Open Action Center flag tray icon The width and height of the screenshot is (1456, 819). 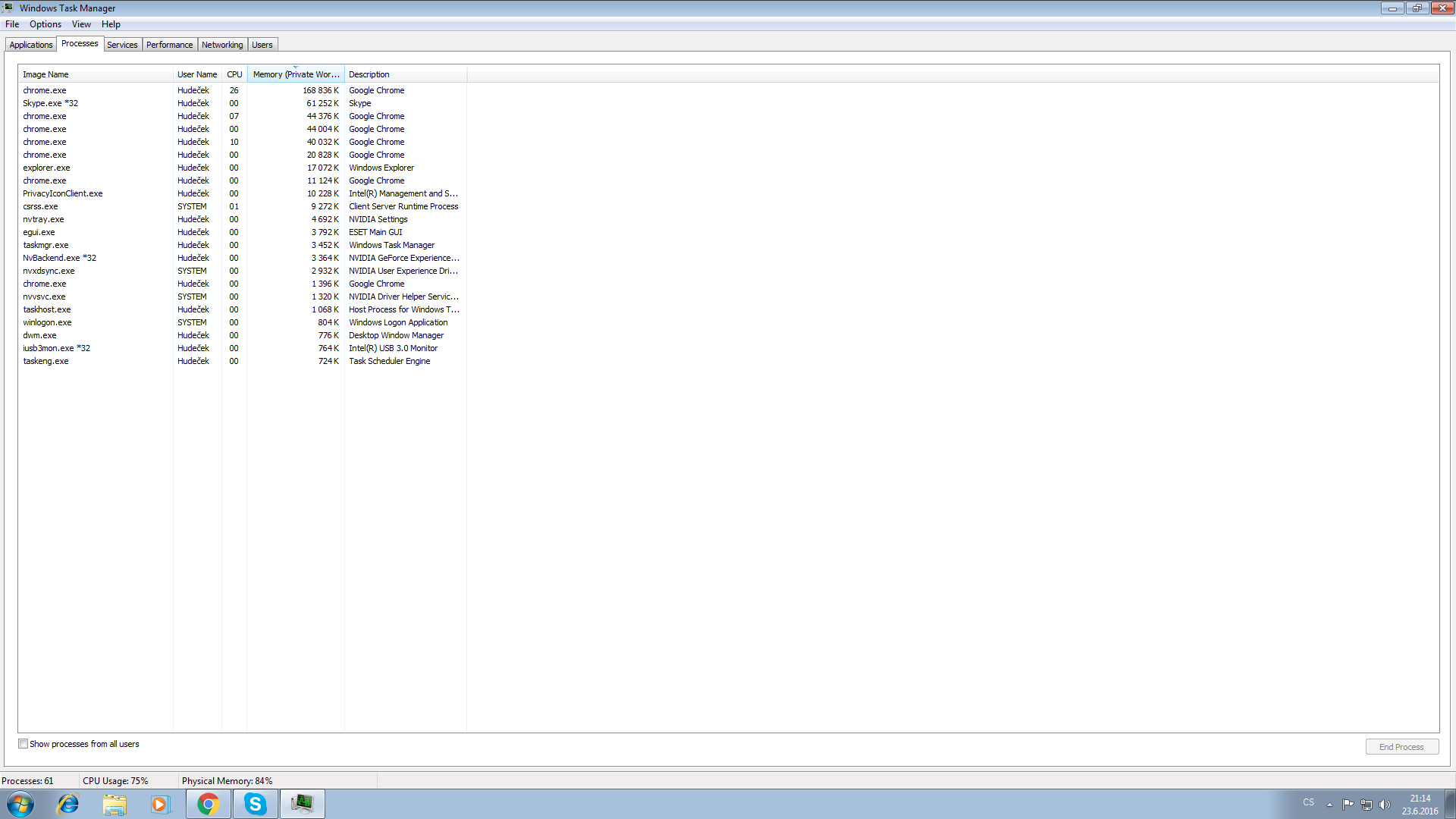coord(1348,805)
